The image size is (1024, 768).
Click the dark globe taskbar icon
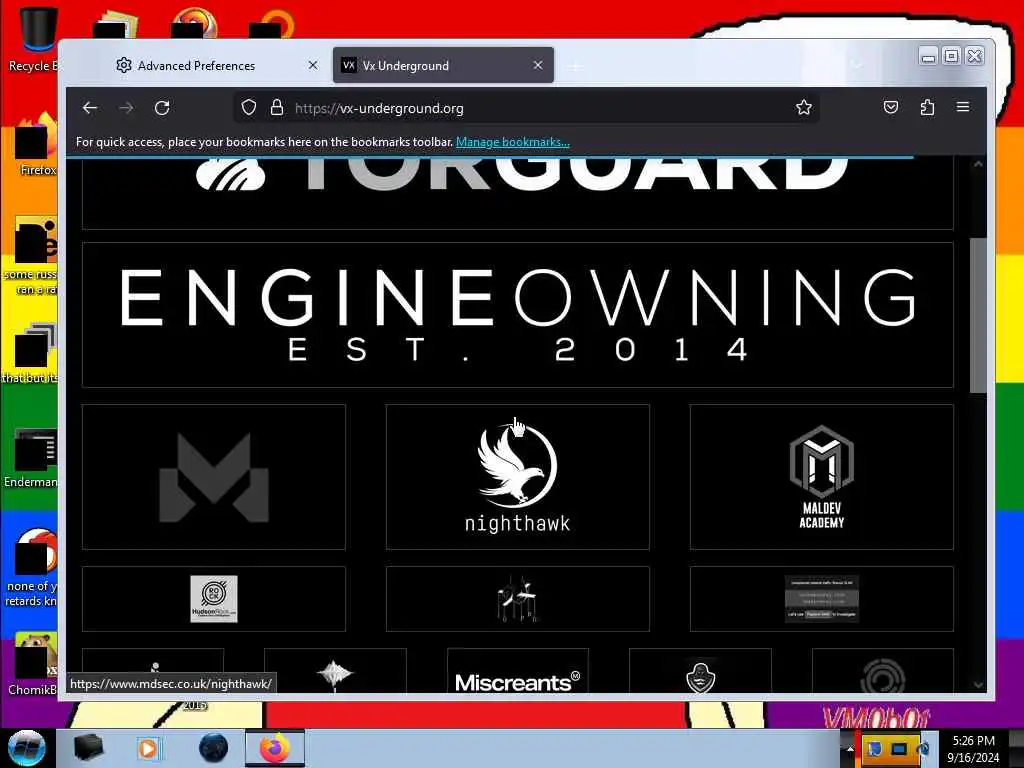(x=213, y=748)
